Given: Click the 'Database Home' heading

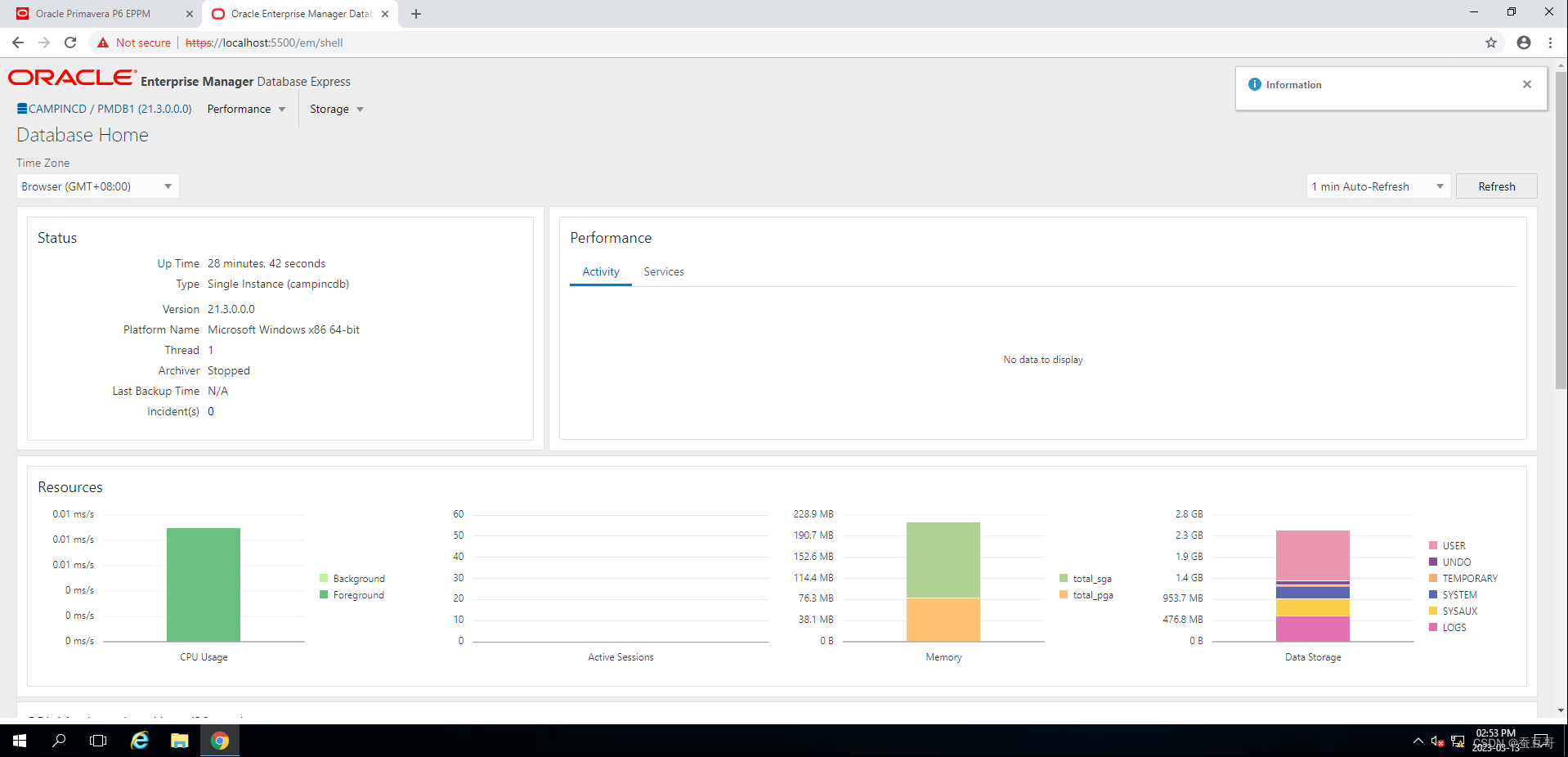Looking at the screenshot, I should pyautogui.click(x=83, y=135).
